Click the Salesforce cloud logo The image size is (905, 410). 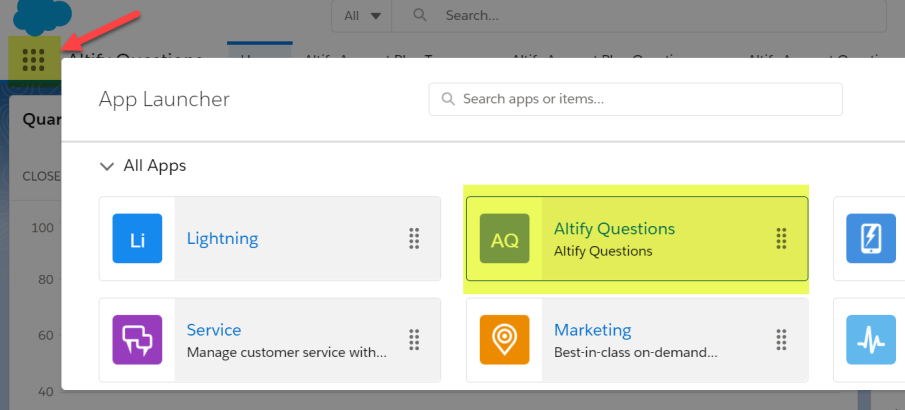42,17
